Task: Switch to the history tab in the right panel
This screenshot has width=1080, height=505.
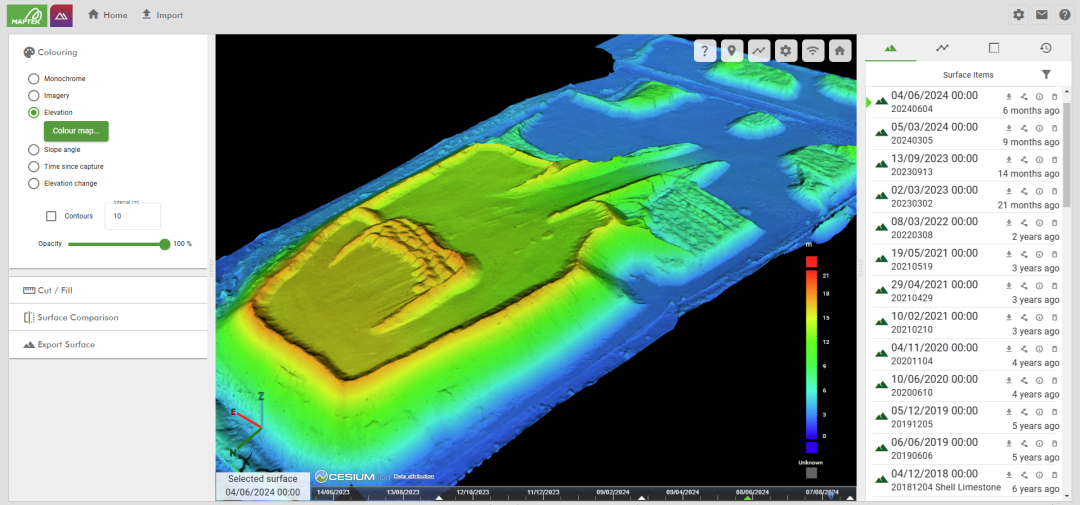Action: click(1045, 47)
